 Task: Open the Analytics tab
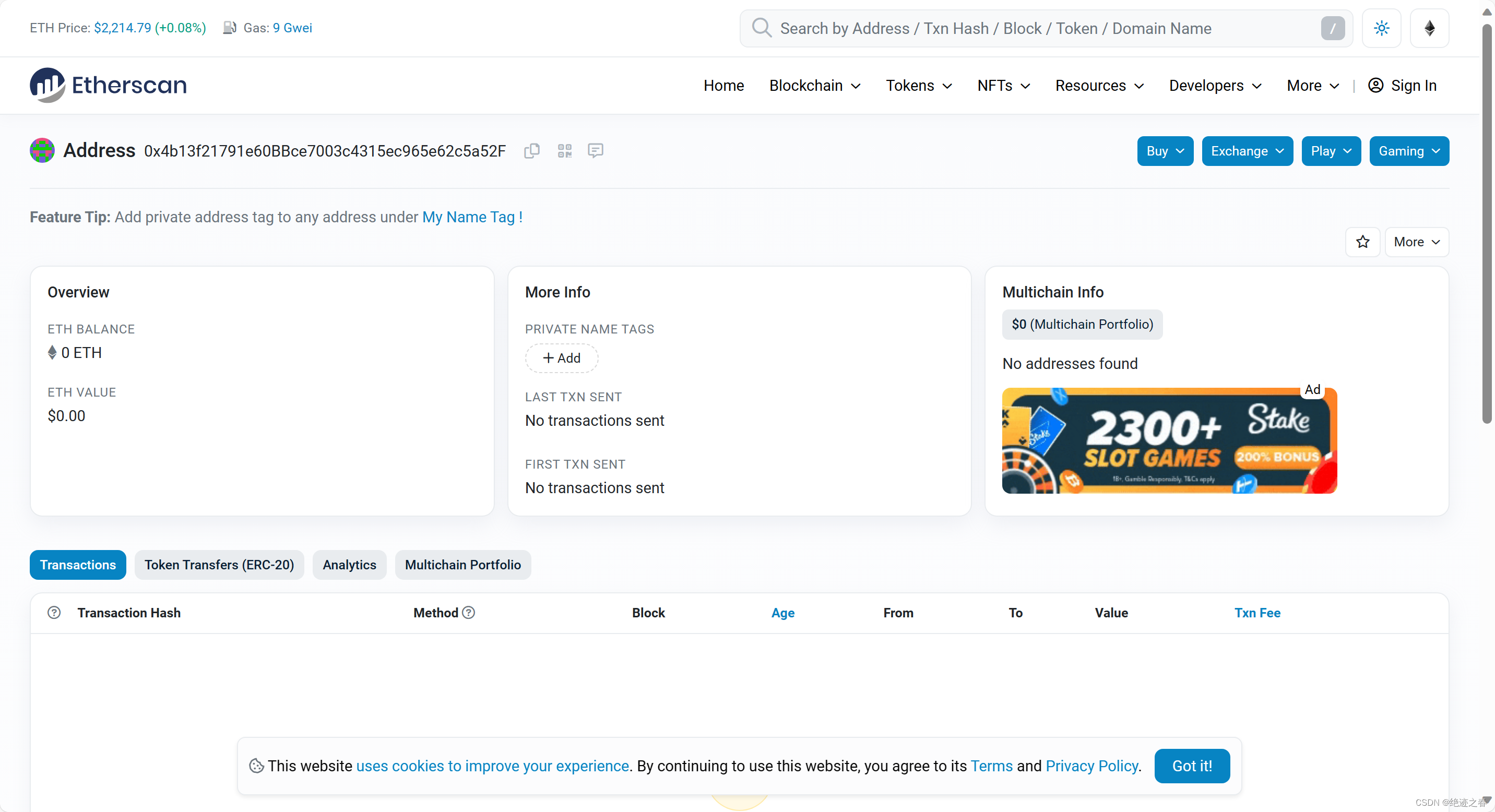click(349, 564)
